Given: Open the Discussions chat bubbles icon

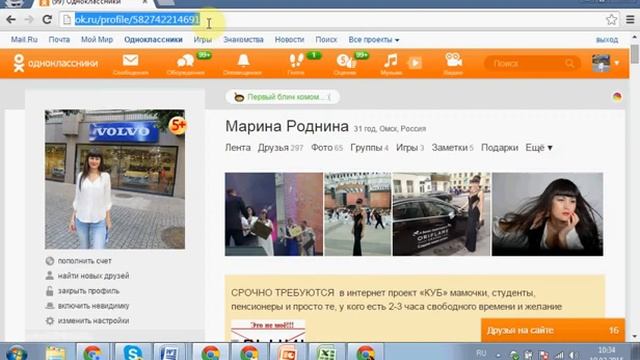Looking at the screenshot, I should 185,61.
